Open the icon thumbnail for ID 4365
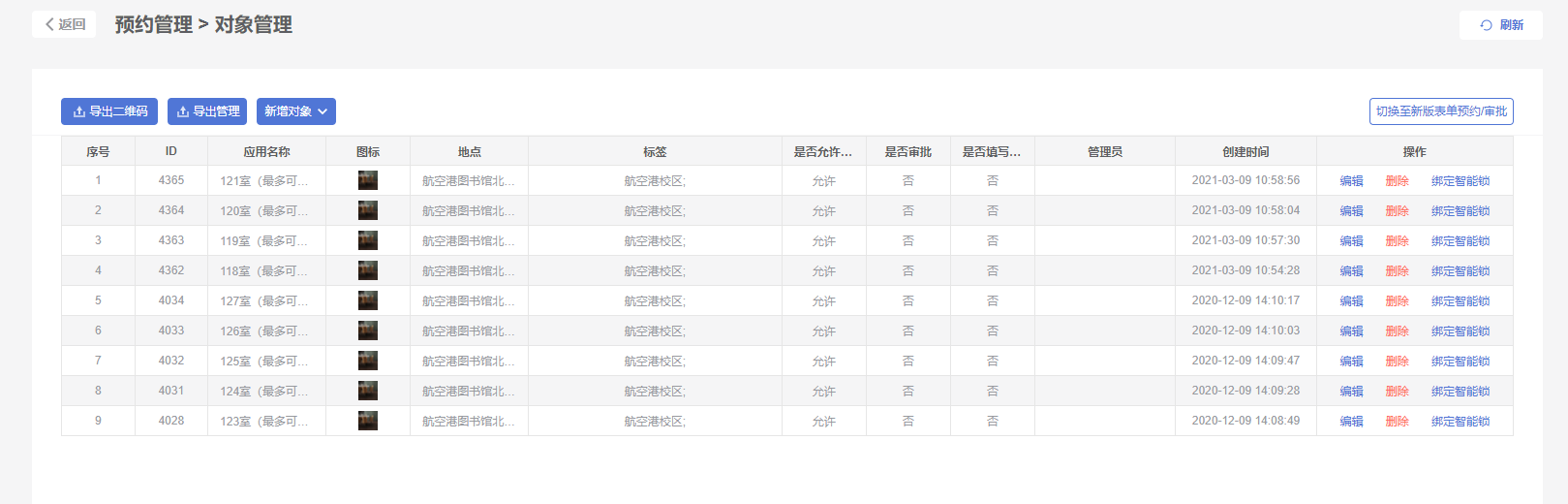Screen dimensions: 1568x504 click(368, 180)
